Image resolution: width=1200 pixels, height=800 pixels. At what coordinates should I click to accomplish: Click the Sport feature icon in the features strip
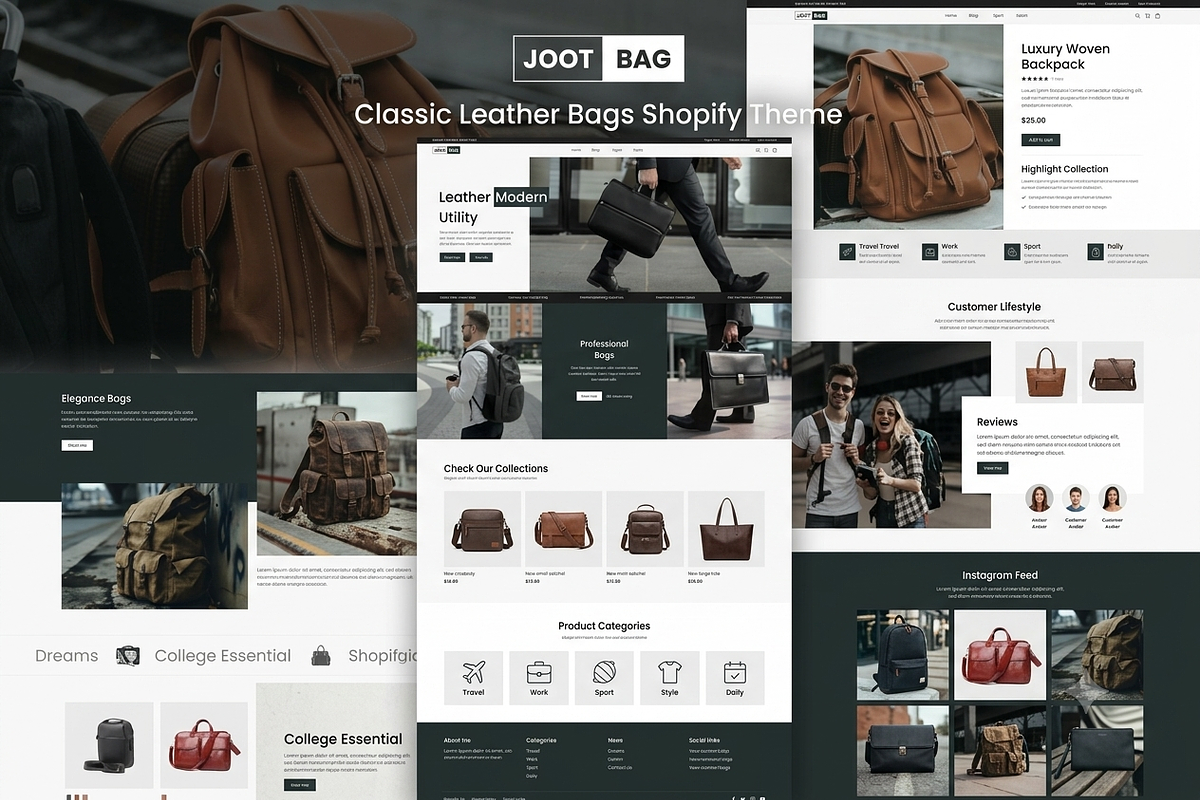tap(1012, 252)
